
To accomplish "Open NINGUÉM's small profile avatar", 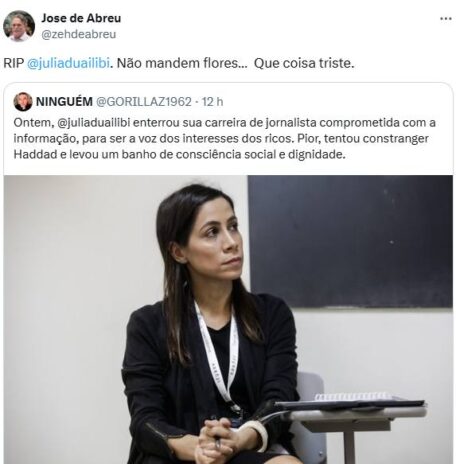I will tap(23, 102).
